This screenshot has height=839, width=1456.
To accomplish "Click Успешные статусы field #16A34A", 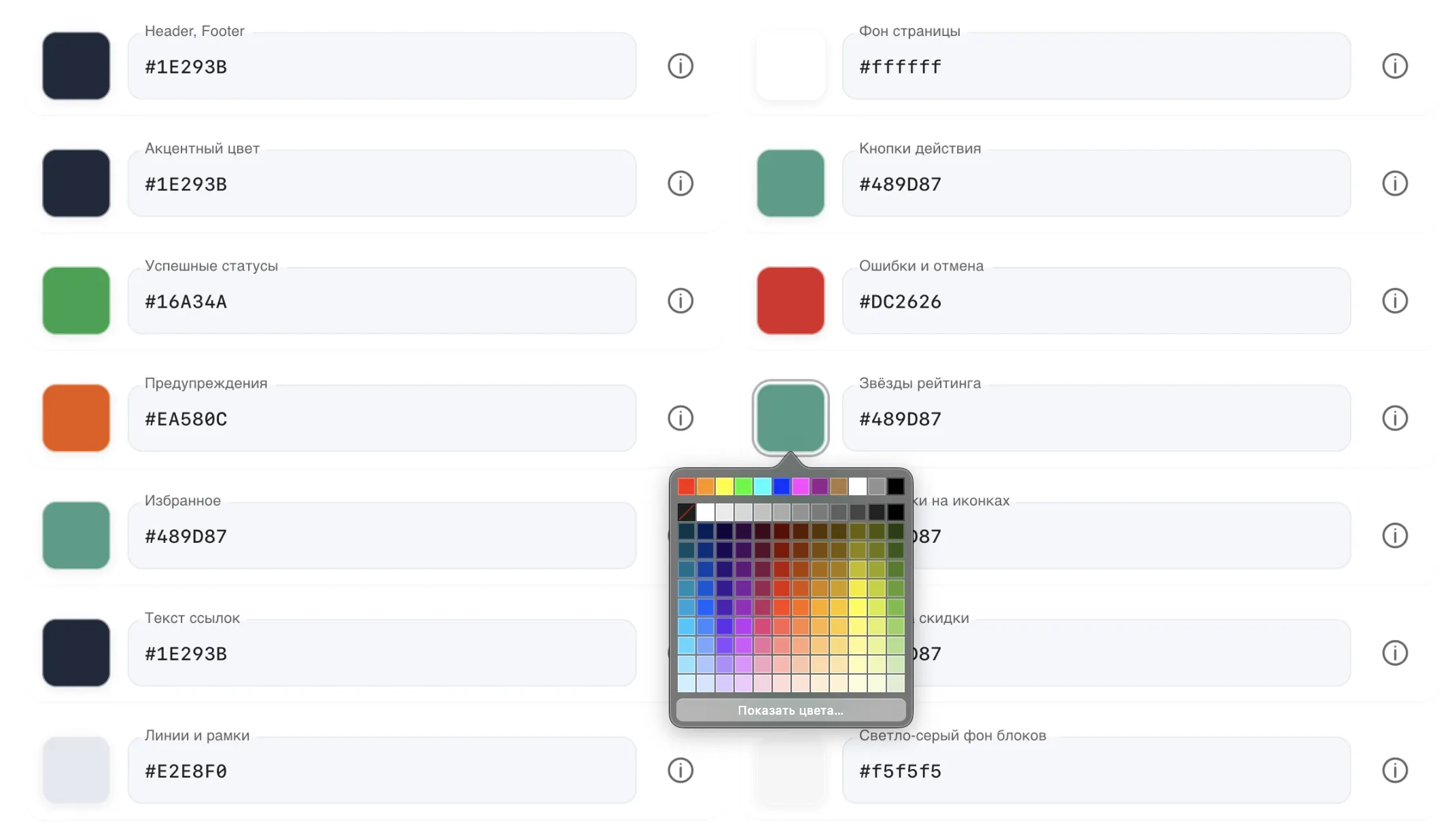I will click(382, 301).
